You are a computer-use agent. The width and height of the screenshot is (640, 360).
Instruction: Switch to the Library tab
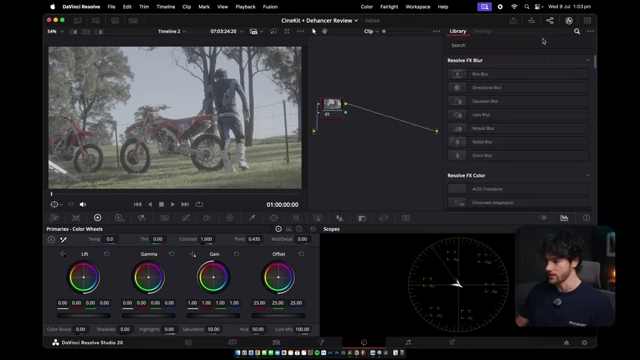(458, 31)
